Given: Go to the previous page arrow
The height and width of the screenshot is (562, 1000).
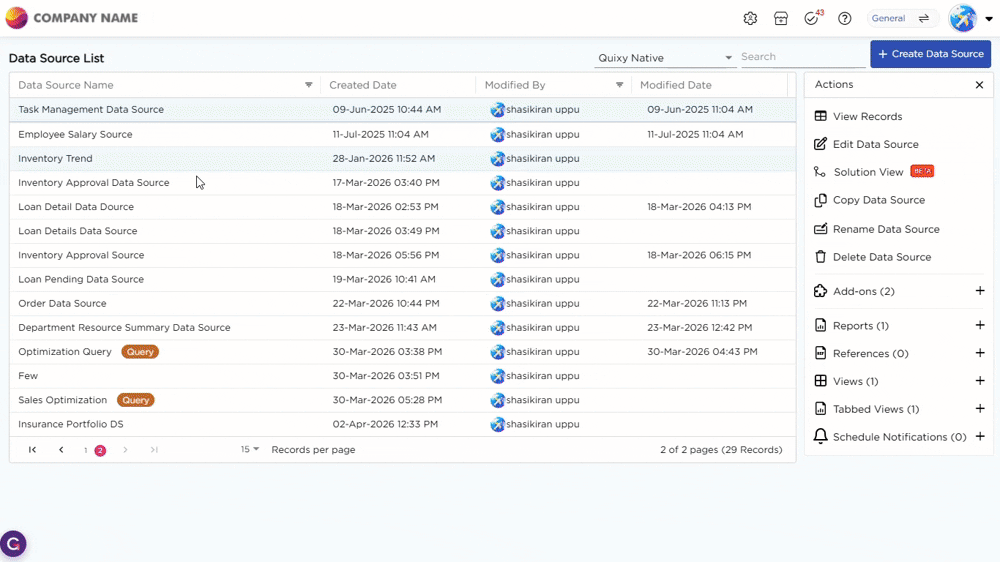Looking at the screenshot, I should pos(61,450).
